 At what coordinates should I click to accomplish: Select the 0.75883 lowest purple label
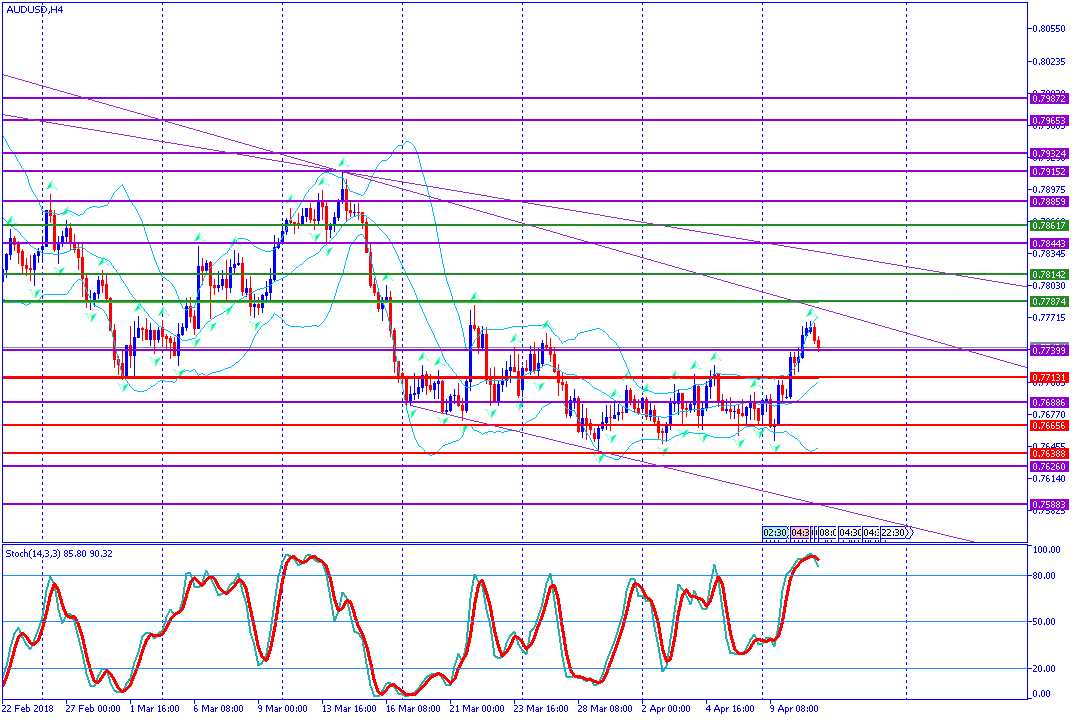[1049, 504]
